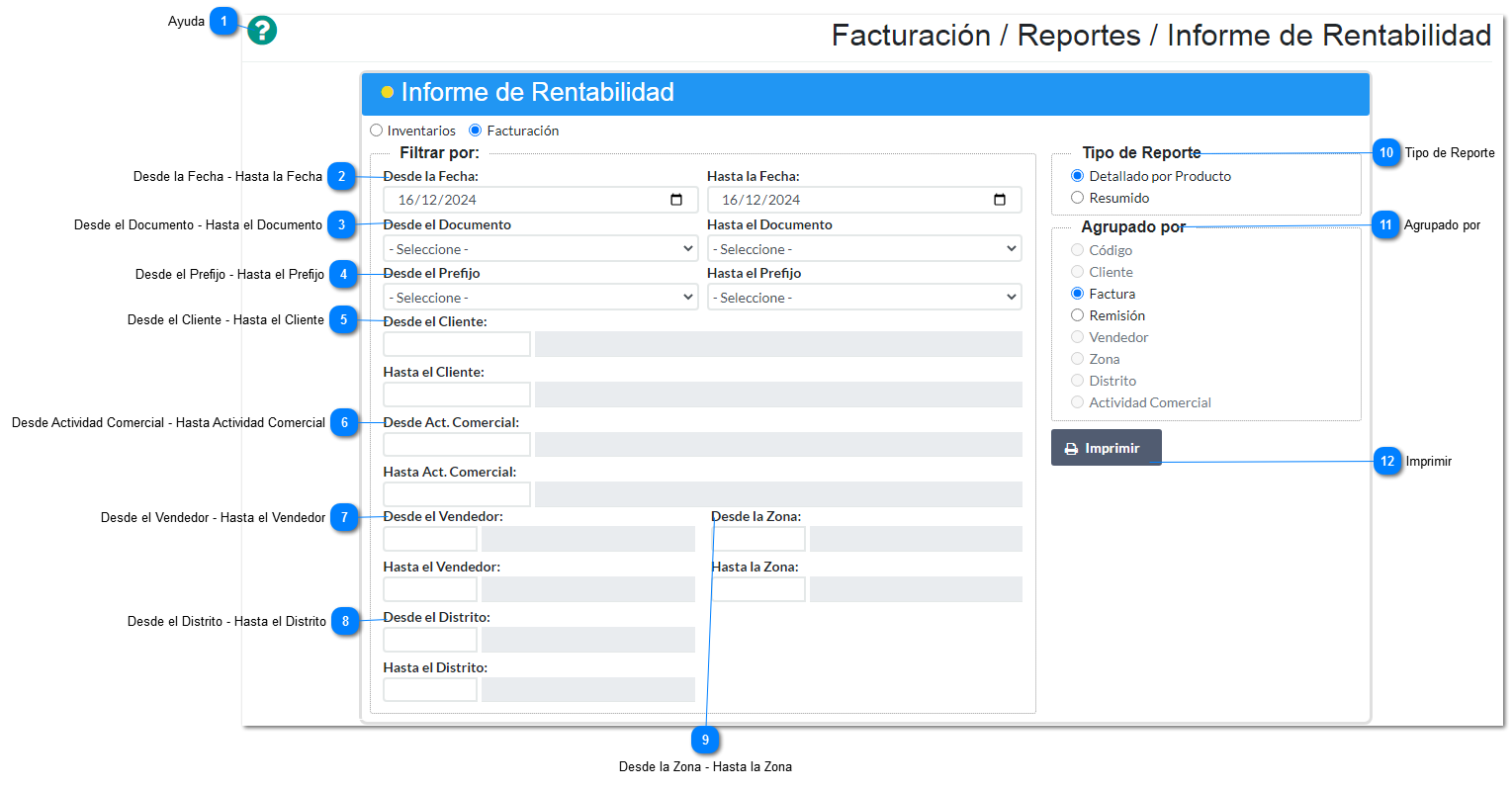Image resolution: width=1512 pixels, height=790 pixels.
Task: Group by Cliente radio option
Action: pyautogui.click(x=1077, y=272)
